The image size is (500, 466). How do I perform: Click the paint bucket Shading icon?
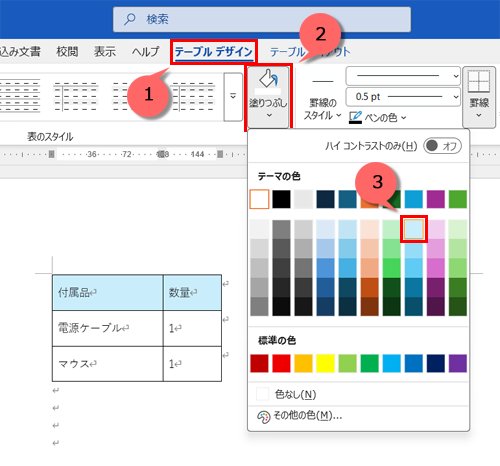(x=268, y=79)
